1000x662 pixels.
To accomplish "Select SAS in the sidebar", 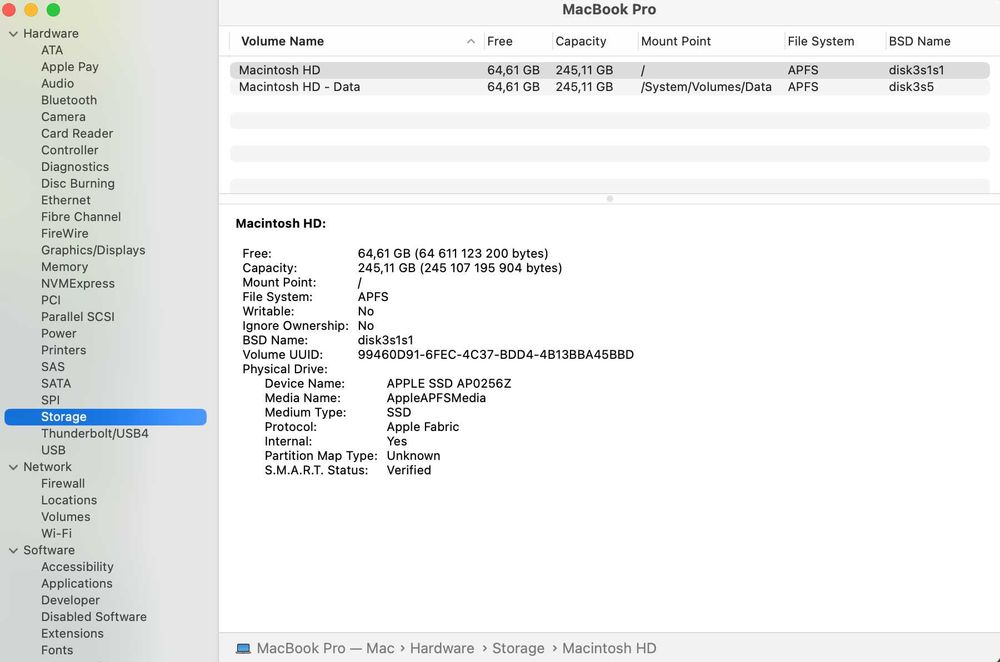I will point(53,367).
